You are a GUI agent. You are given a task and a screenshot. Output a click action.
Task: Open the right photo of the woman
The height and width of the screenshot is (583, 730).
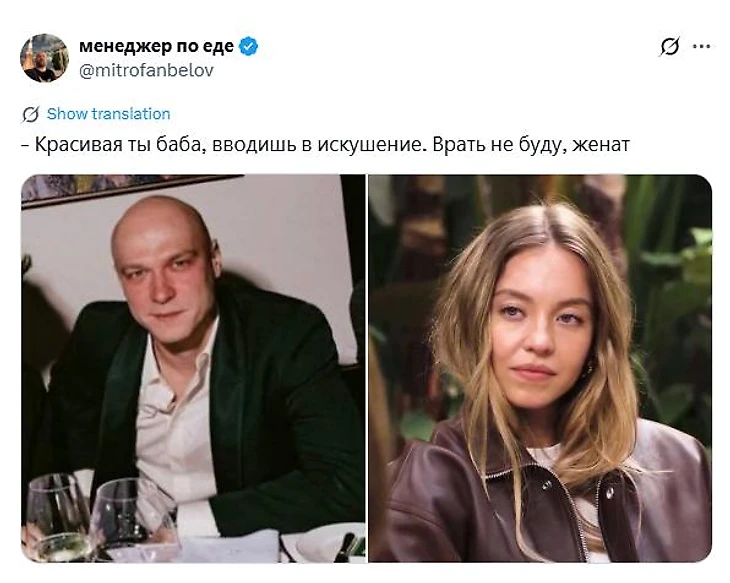tap(540, 368)
